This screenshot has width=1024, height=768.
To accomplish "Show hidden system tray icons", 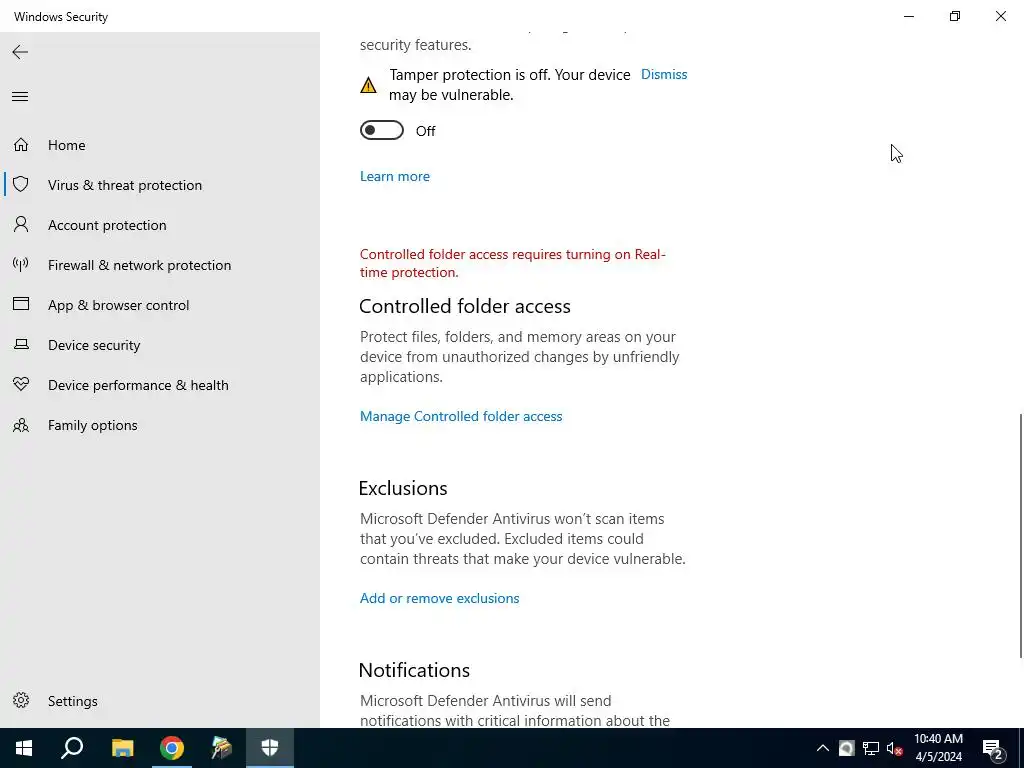I will tap(823, 748).
